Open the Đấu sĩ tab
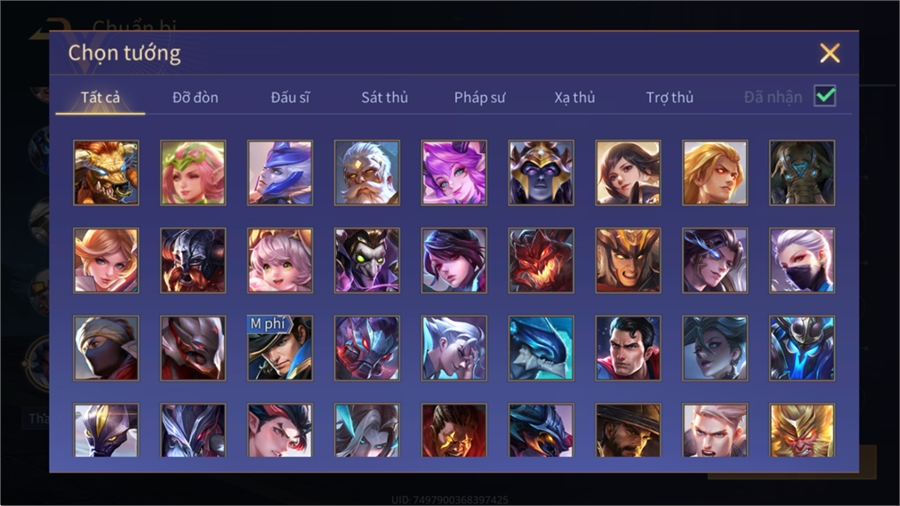The height and width of the screenshot is (506, 900). (x=290, y=98)
